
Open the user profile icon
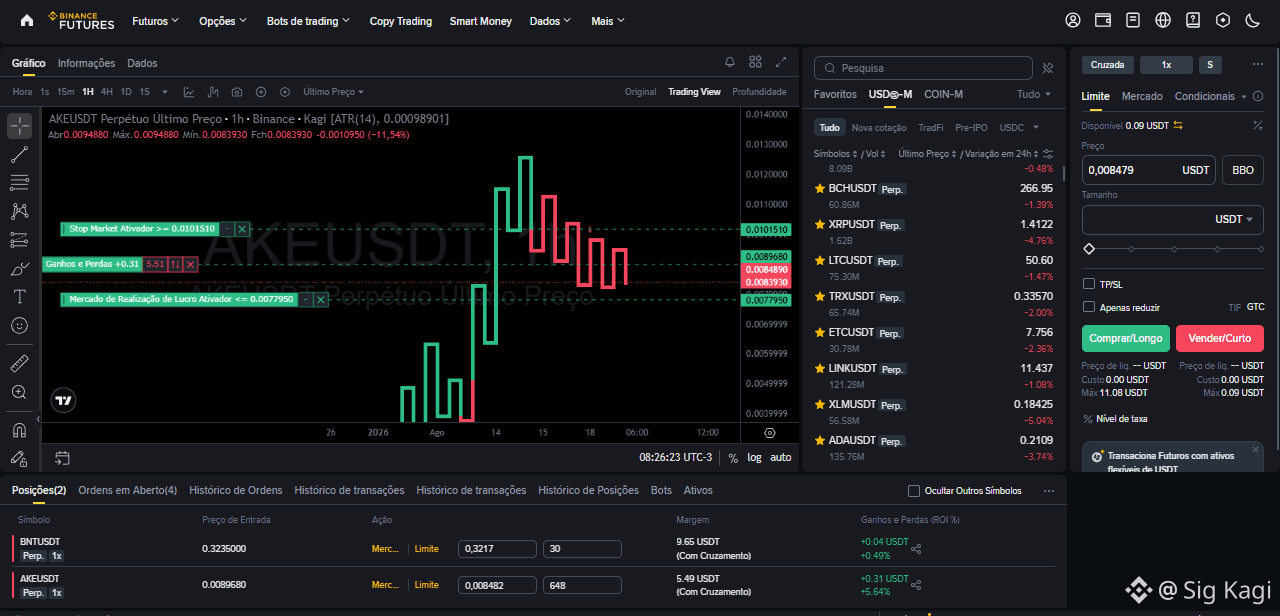(x=1073, y=20)
